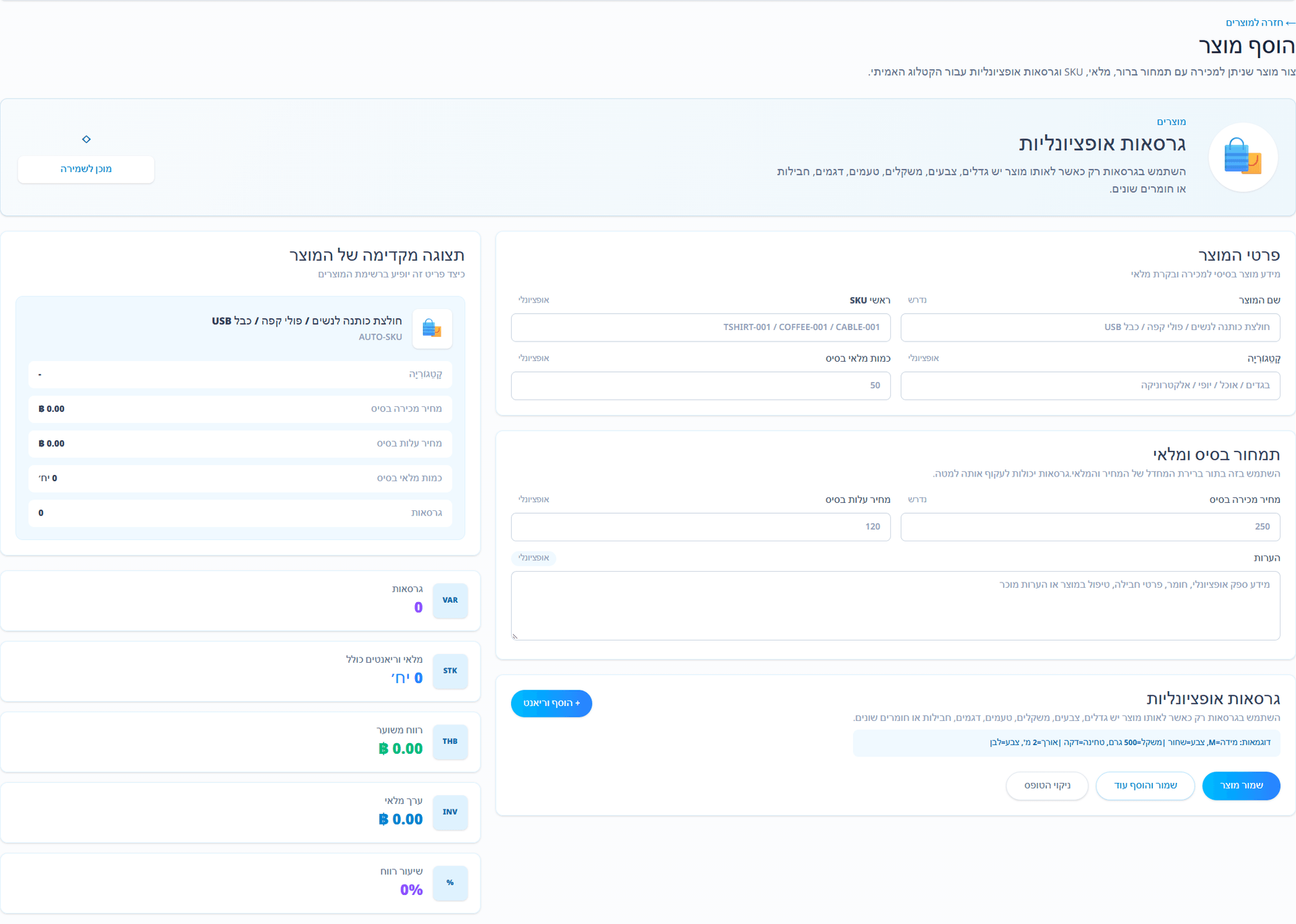Click the diamond icon above מוכן לשמירה
The width and height of the screenshot is (1296, 924).
(x=86, y=139)
